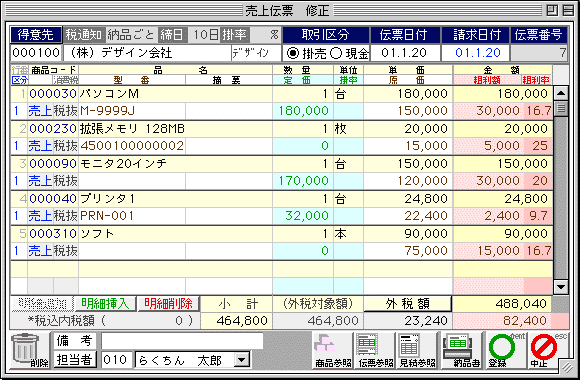This screenshot has width=580, height=380.
Task: Click the 納品書 delivery note printer icon
Action: [462, 350]
